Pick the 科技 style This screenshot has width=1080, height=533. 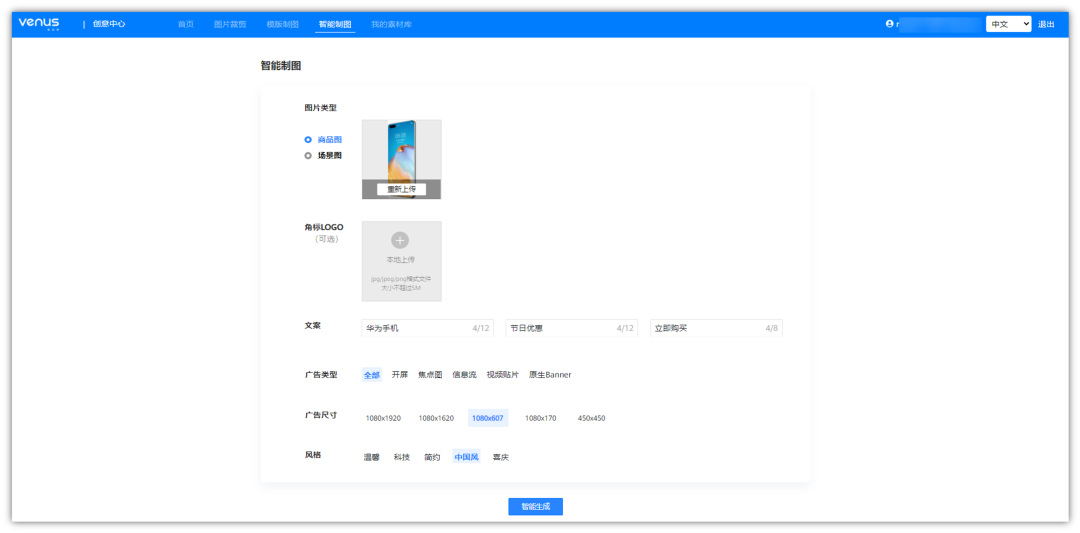402,457
